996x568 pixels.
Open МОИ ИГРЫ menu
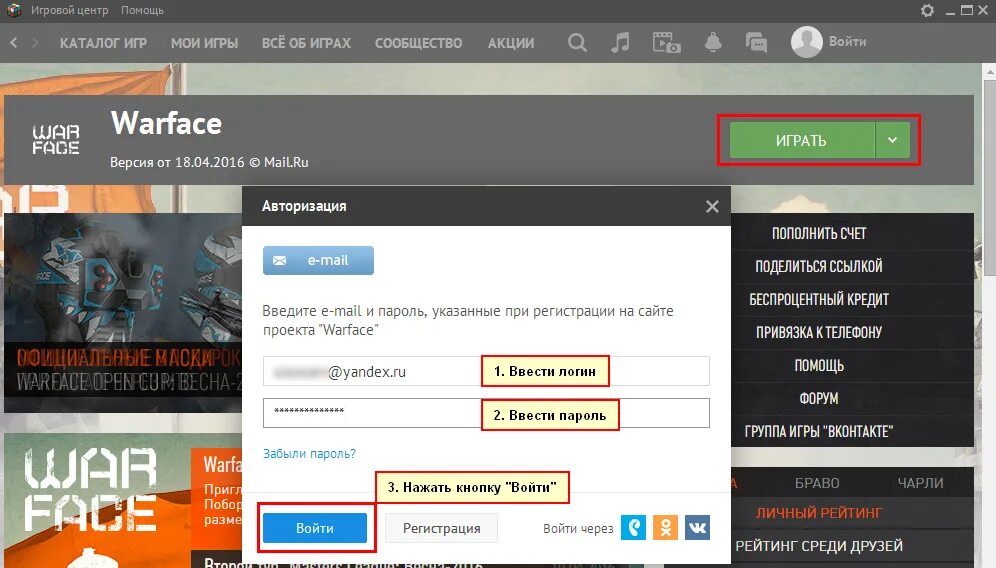(204, 43)
